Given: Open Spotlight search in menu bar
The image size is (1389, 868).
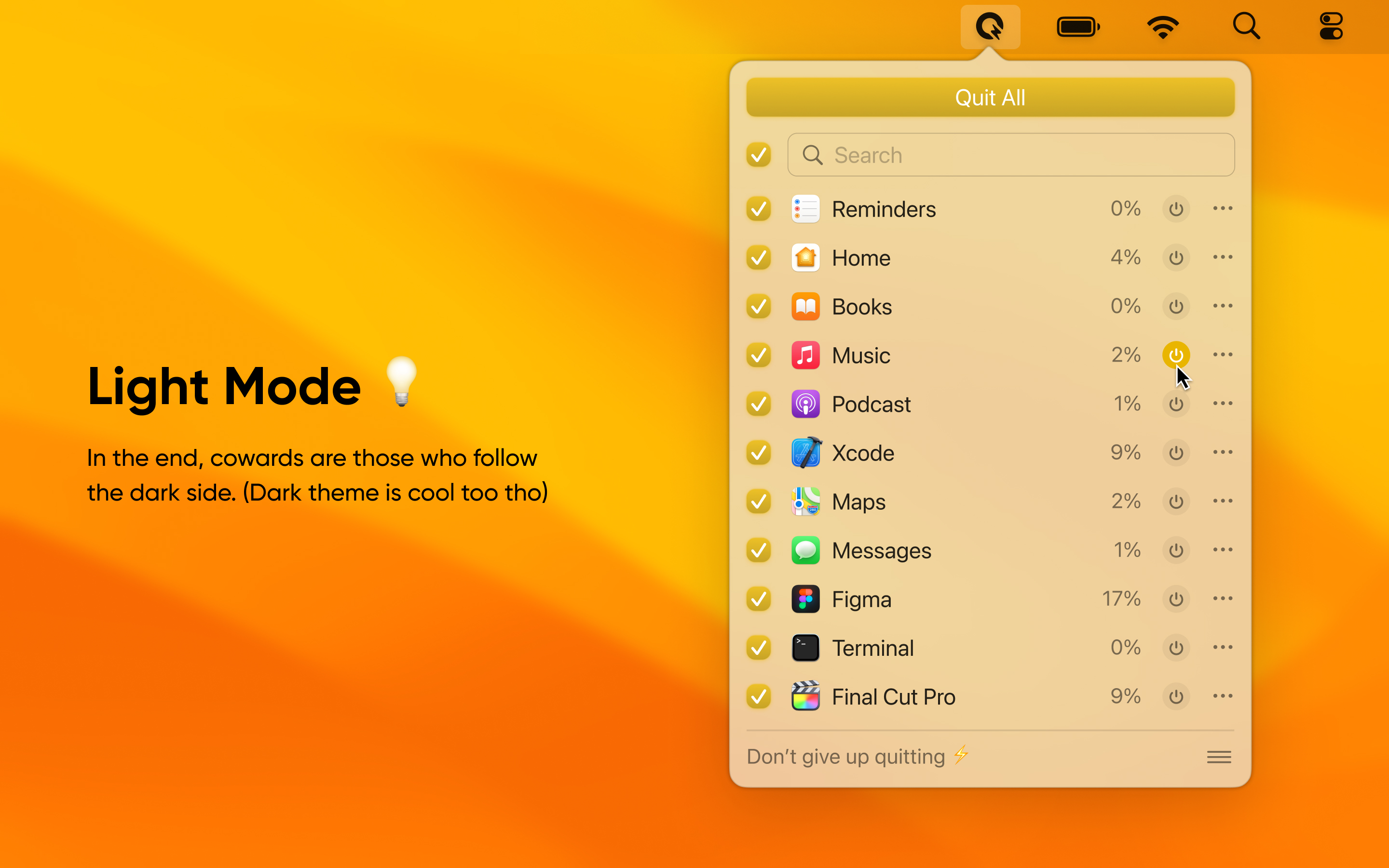Looking at the screenshot, I should (x=1246, y=27).
